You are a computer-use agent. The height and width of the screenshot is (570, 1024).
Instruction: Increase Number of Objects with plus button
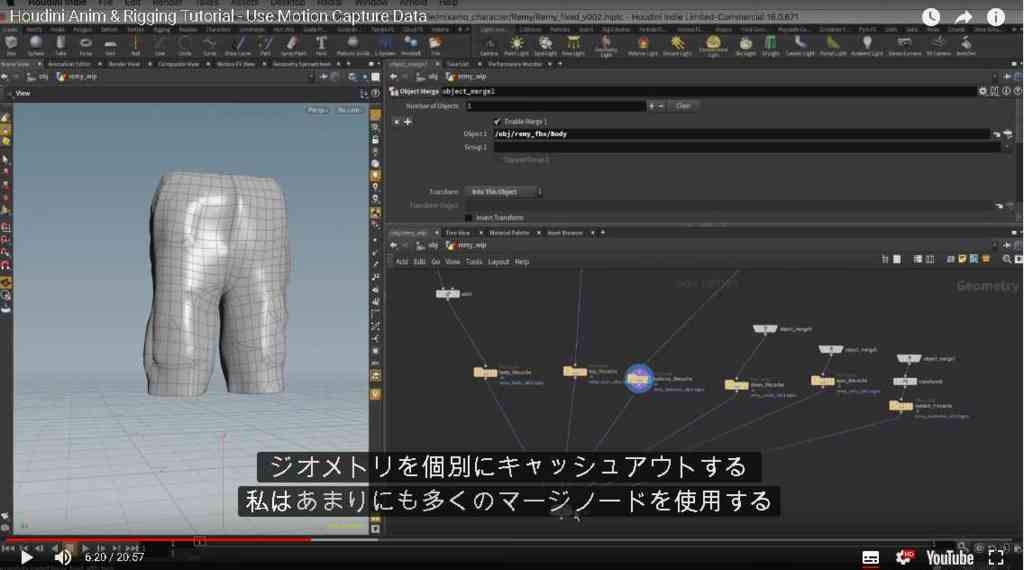[651, 106]
